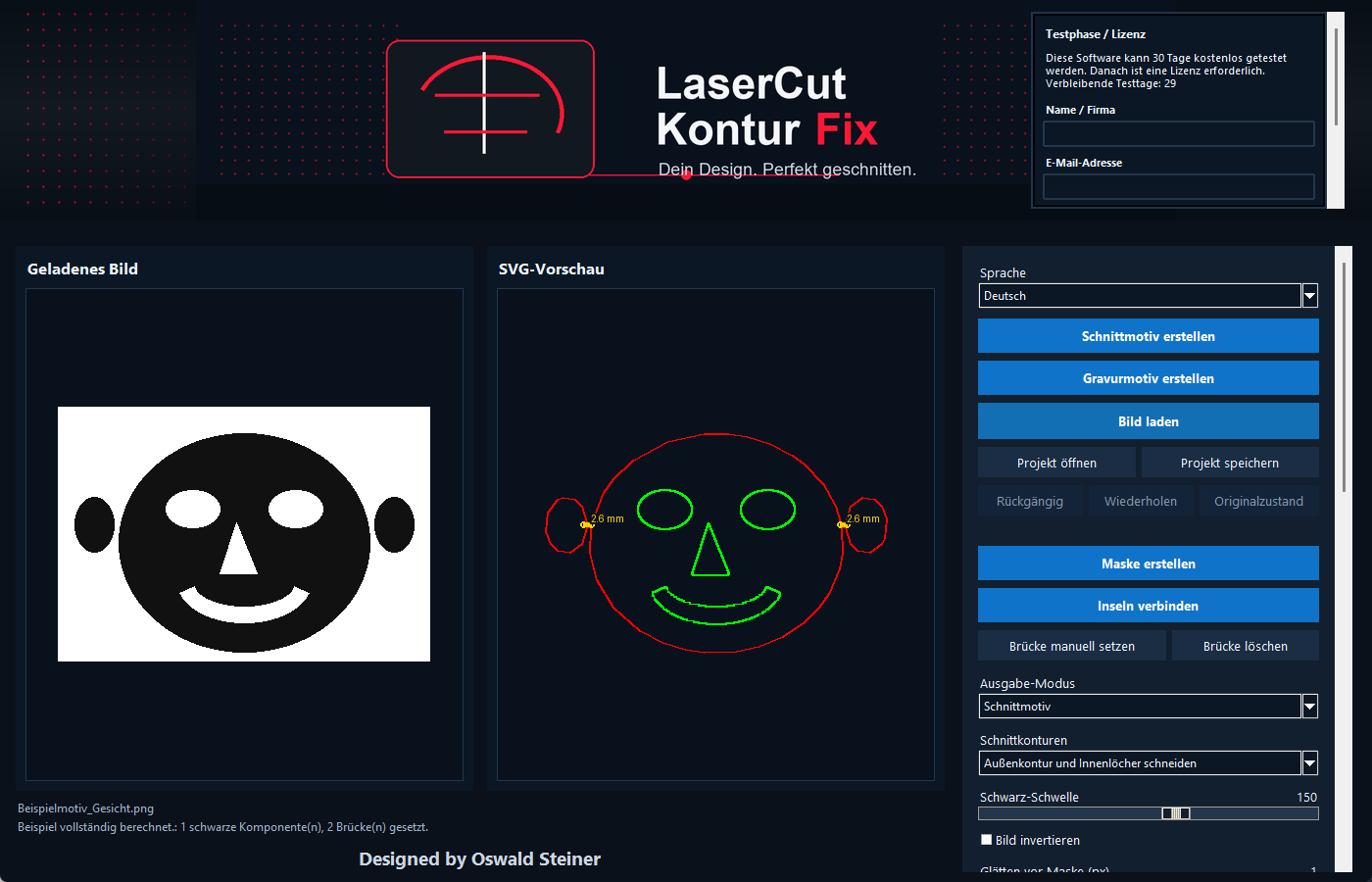Click the 'Verbleibende Testtage: 29' text
The image size is (1372, 882).
pyautogui.click(x=1110, y=83)
